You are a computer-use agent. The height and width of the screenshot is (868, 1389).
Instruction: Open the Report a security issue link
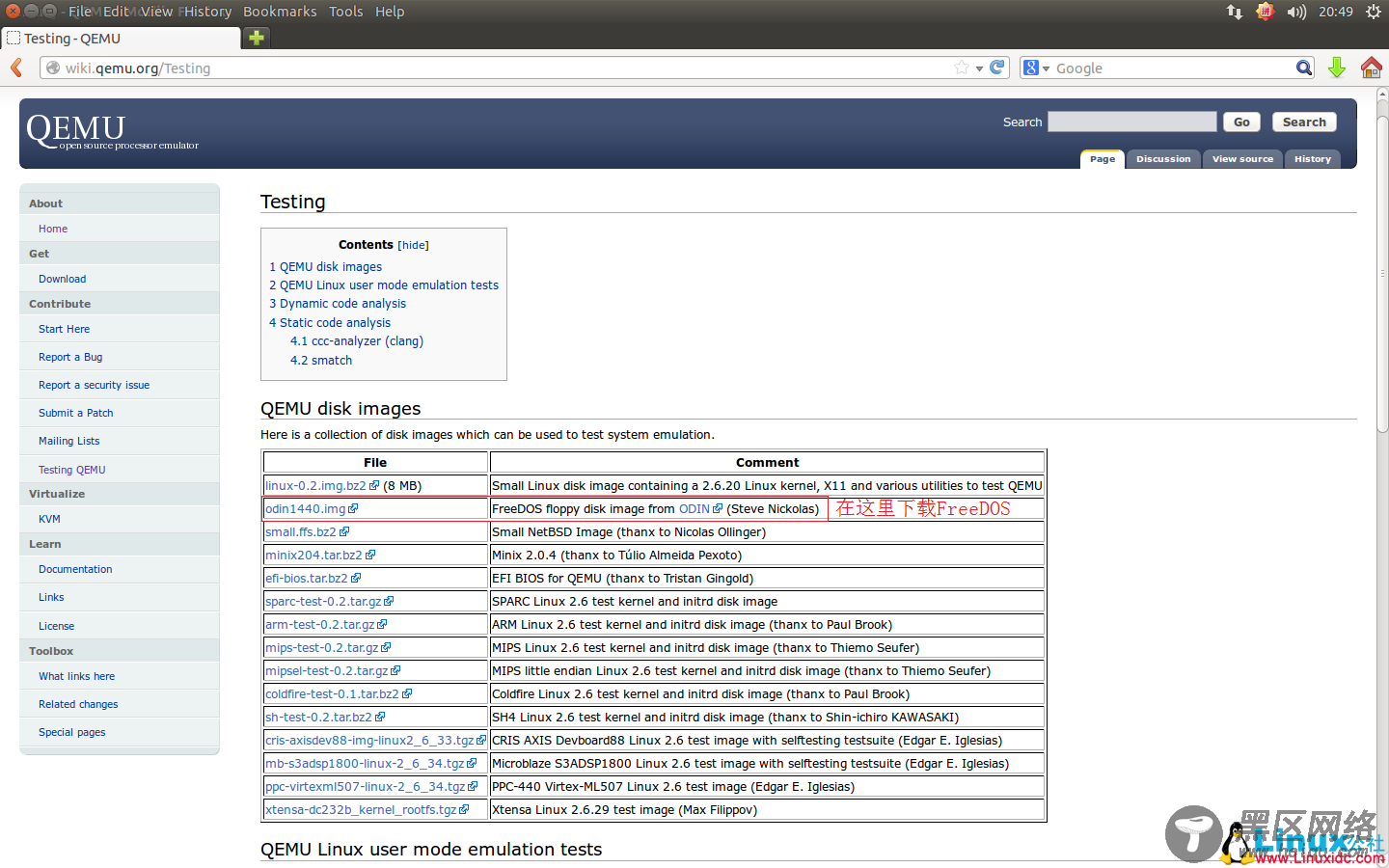94,385
